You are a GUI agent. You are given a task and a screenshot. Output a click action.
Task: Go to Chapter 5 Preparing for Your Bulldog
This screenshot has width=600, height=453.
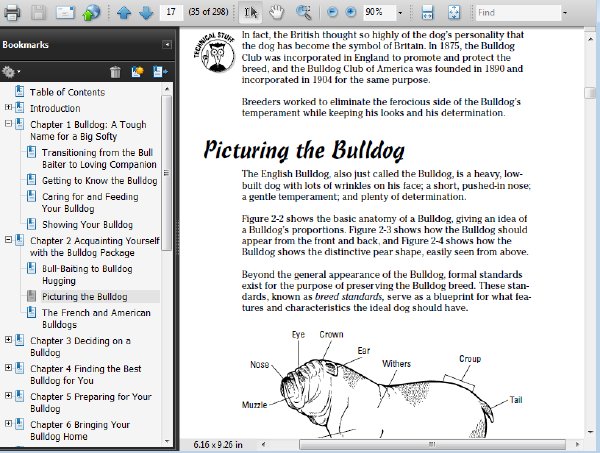tap(91, 402)
